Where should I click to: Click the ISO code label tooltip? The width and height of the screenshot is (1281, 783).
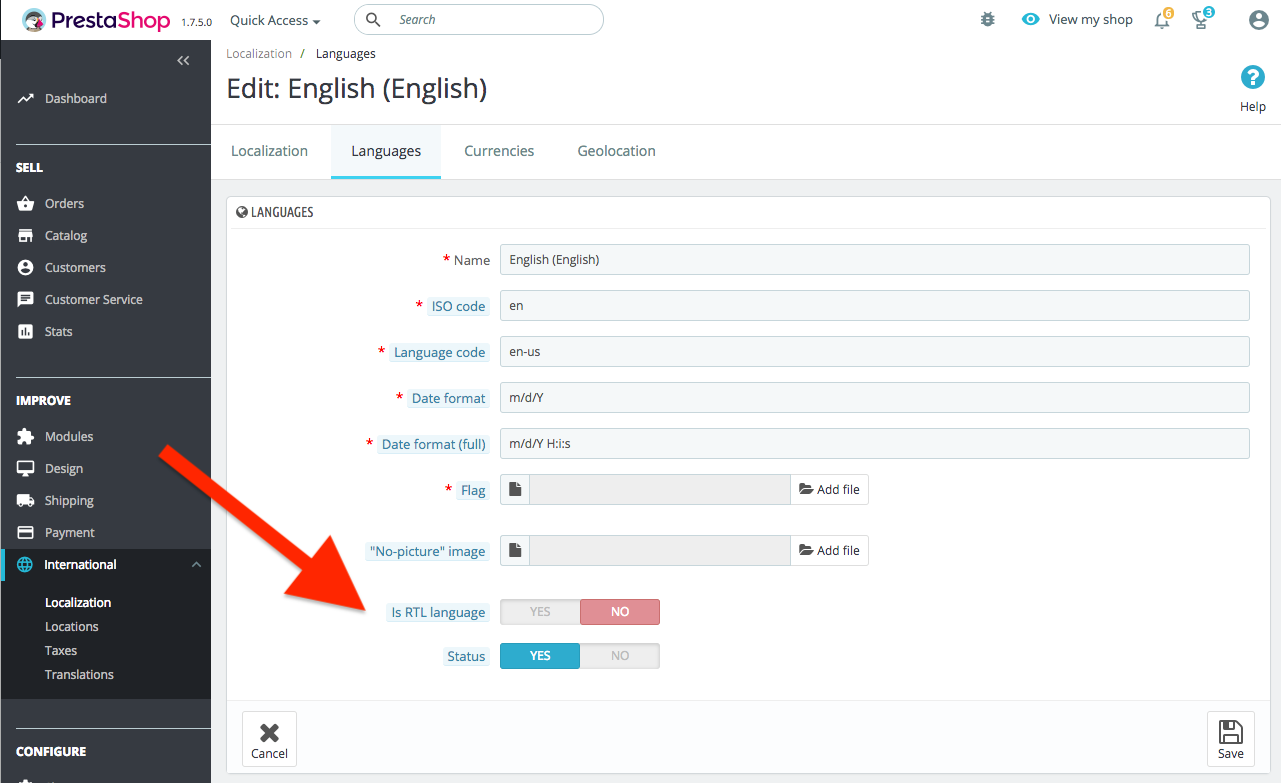(458, 307)
